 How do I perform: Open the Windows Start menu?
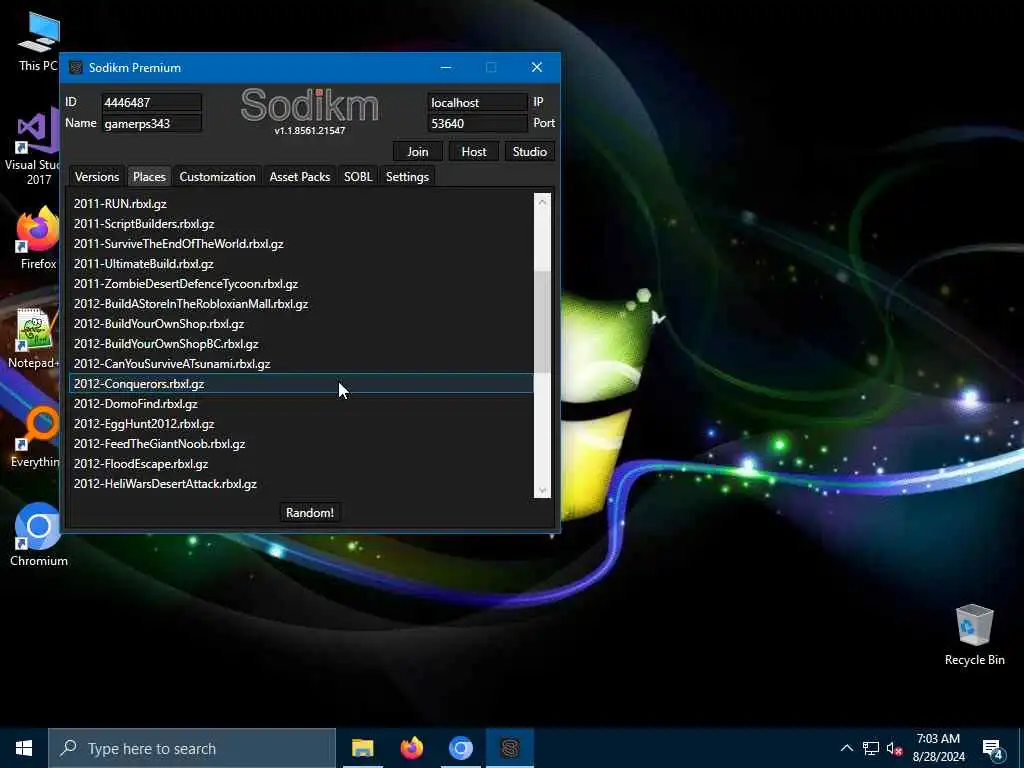[24, 748]
